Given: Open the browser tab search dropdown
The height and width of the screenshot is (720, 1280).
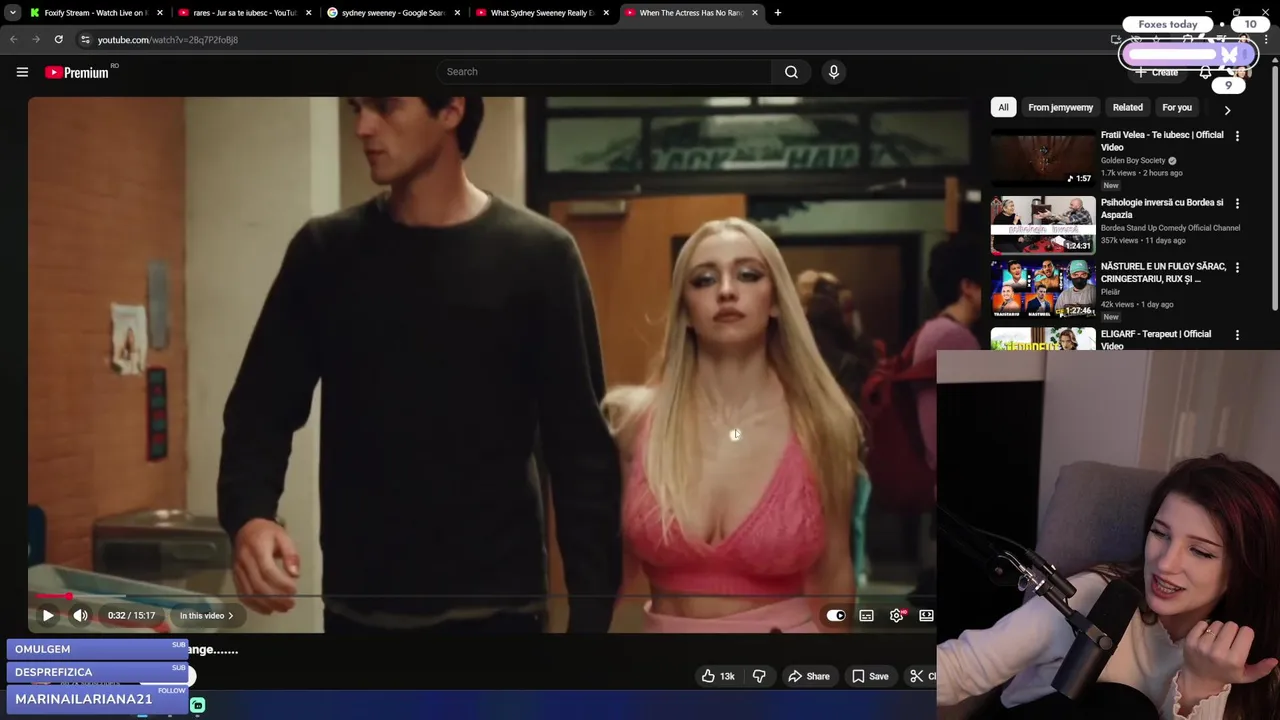Looking at the screenshot, I should pyautogui.click(x=12, y=13).
